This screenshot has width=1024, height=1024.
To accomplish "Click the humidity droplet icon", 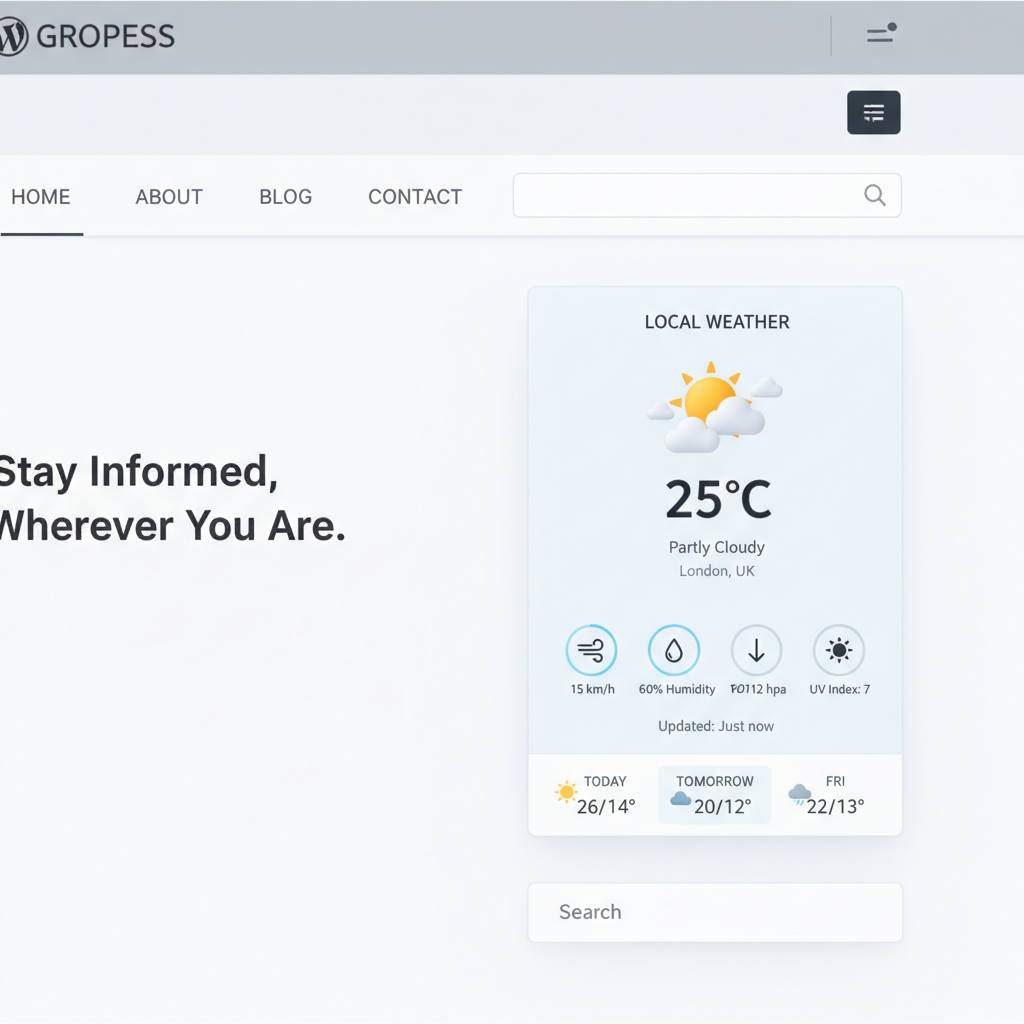I will pos(675,649).
